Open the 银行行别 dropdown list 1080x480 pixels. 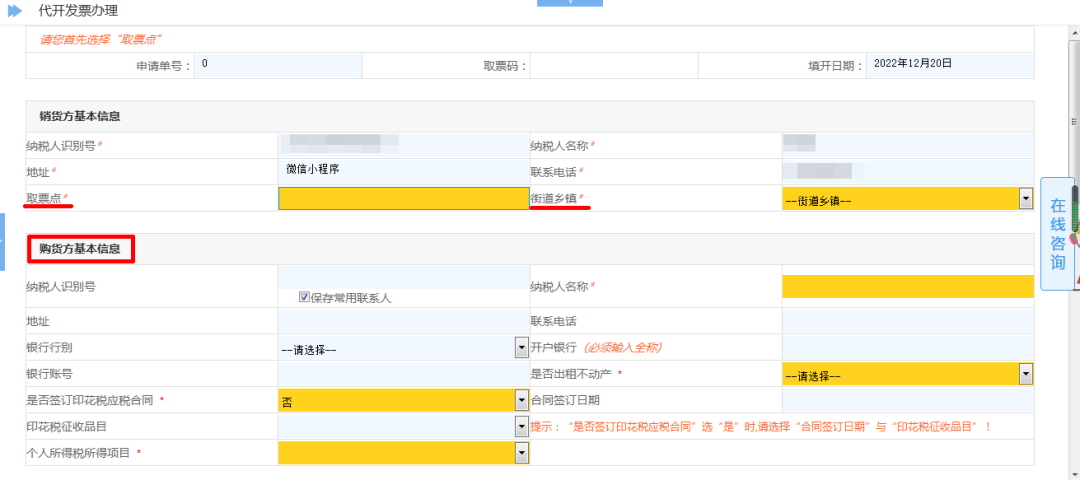[x=521, y=348]
